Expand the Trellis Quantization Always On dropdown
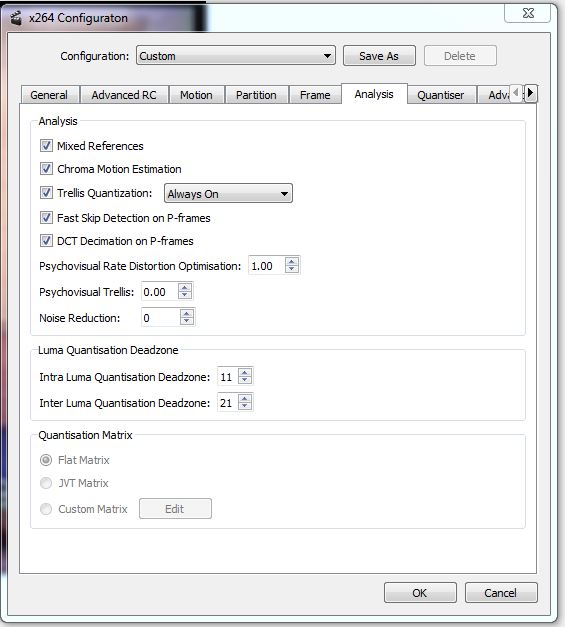 228,194
